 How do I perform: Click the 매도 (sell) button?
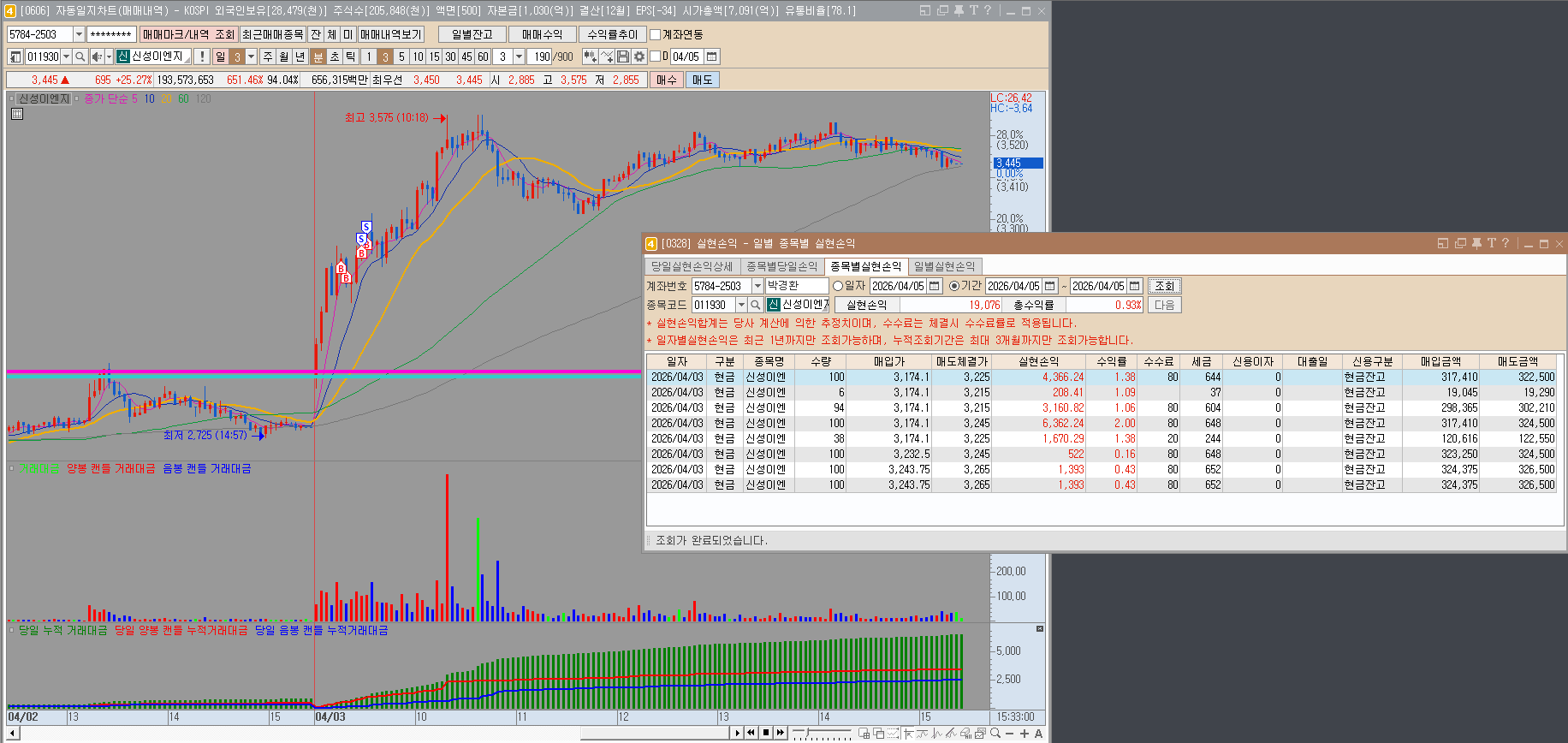coord(702,80)
